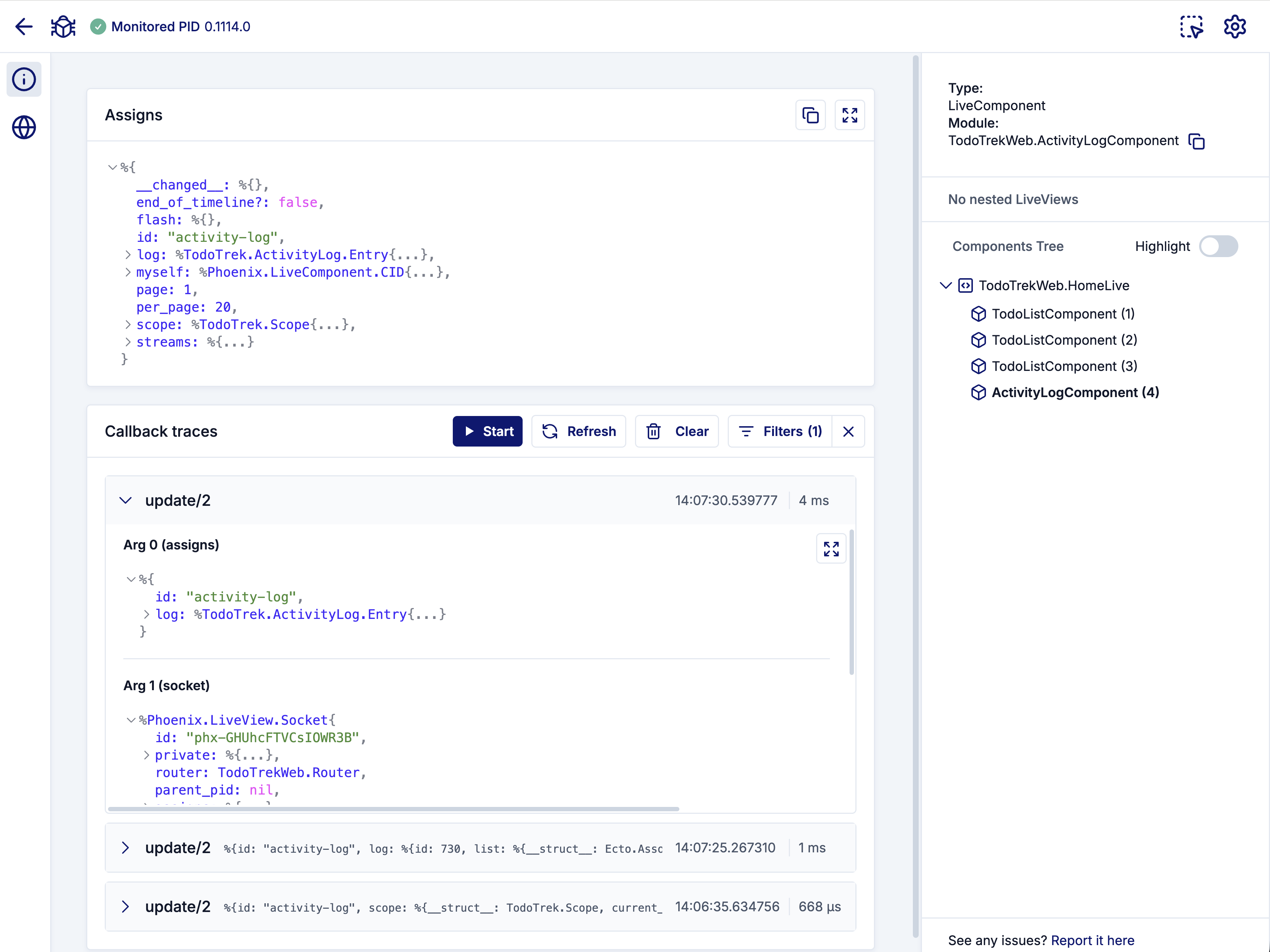Expand the 14:07:25 update/2 trace
The width and height of the screenshot is (1270, 952).
(126, 848)
